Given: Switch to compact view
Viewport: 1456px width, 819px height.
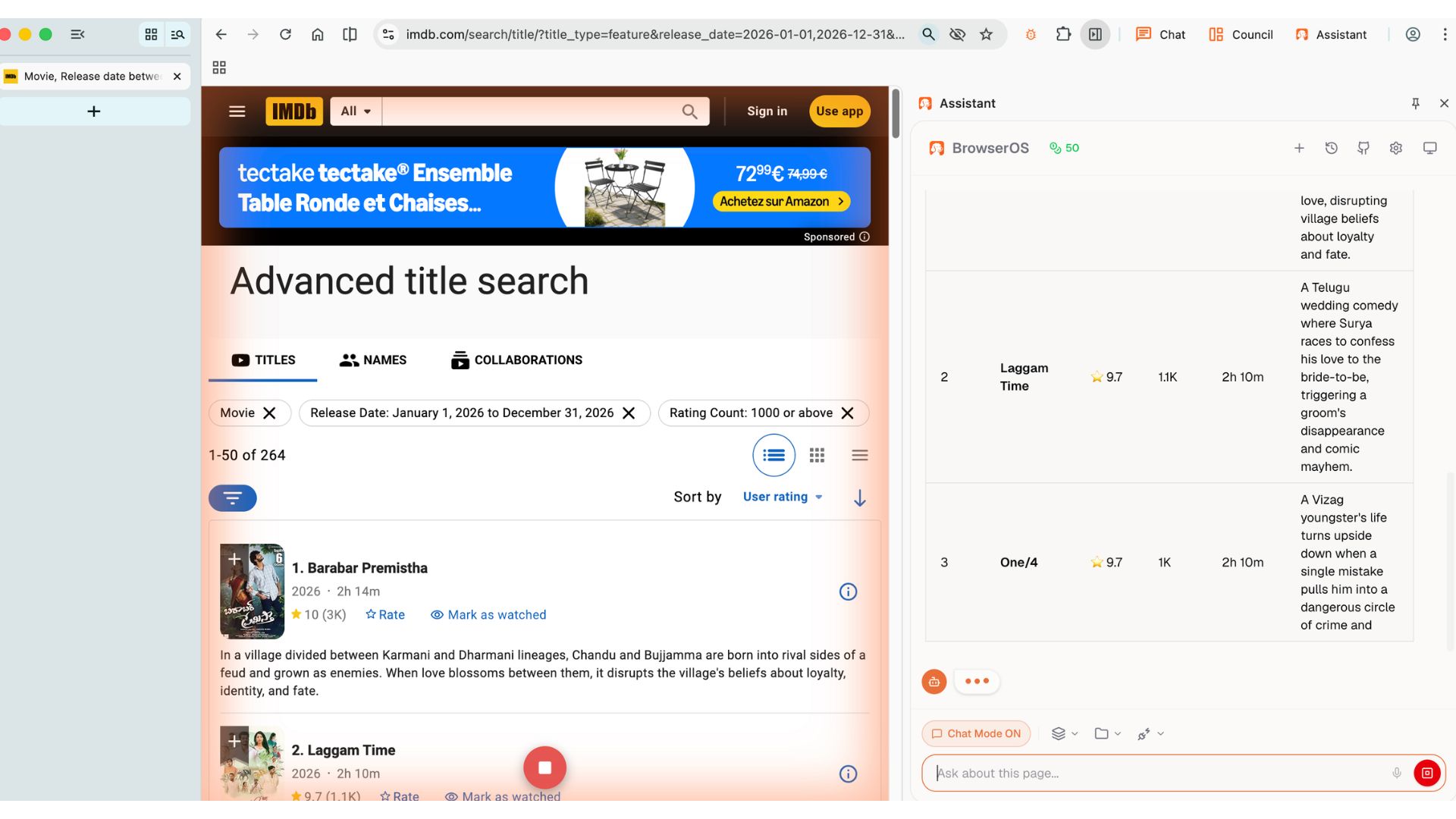Looking at the screenshot, I should pos(859,455).
